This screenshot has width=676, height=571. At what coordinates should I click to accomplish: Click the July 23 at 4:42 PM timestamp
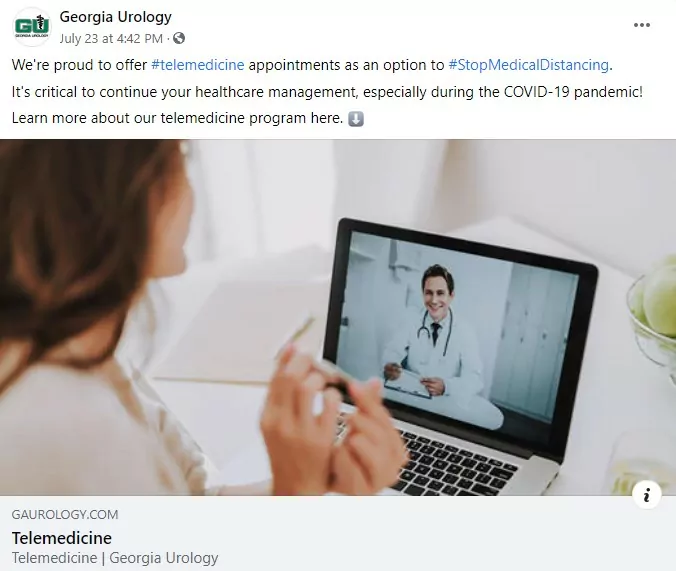111,39
